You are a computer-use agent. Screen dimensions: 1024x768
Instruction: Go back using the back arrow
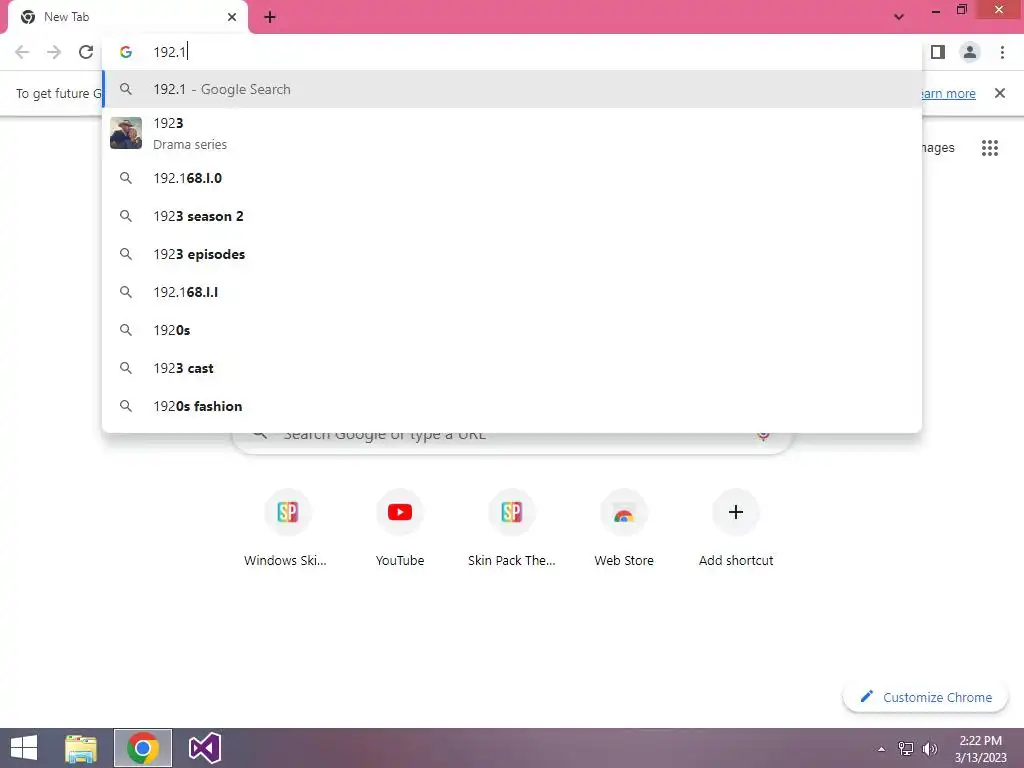click(22, 52)
